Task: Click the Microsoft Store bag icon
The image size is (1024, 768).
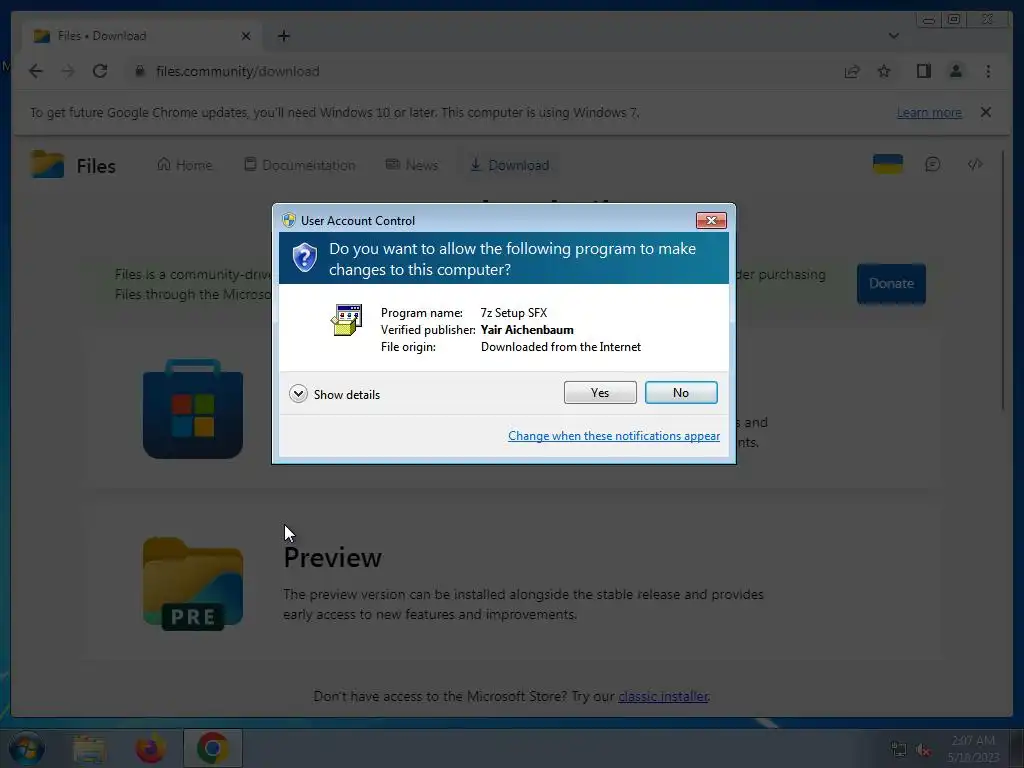Action: click(193, 409)
